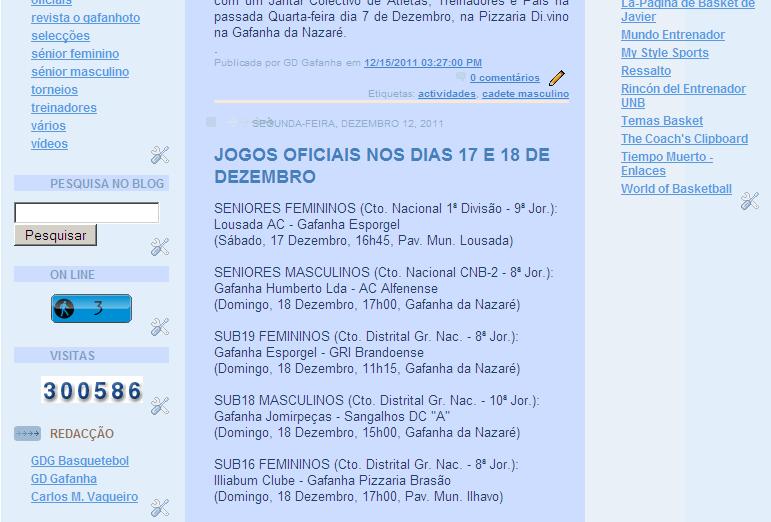
Task: Click the SUB19 FEMININOS championship line
Action: 366,336
